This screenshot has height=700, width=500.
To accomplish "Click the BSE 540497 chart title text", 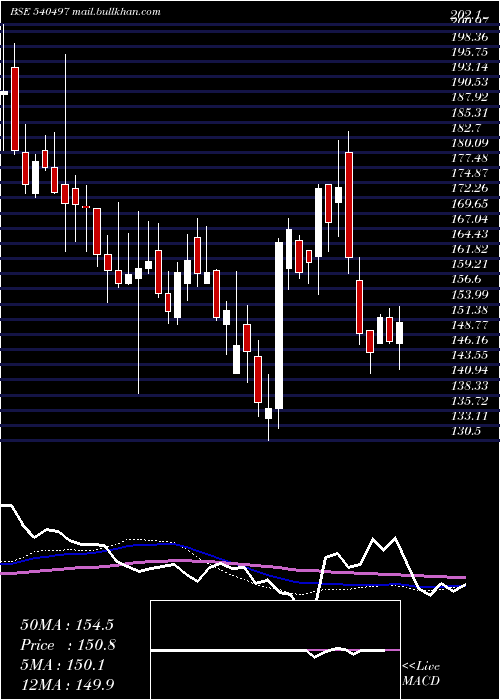I will tap(85, 12).
